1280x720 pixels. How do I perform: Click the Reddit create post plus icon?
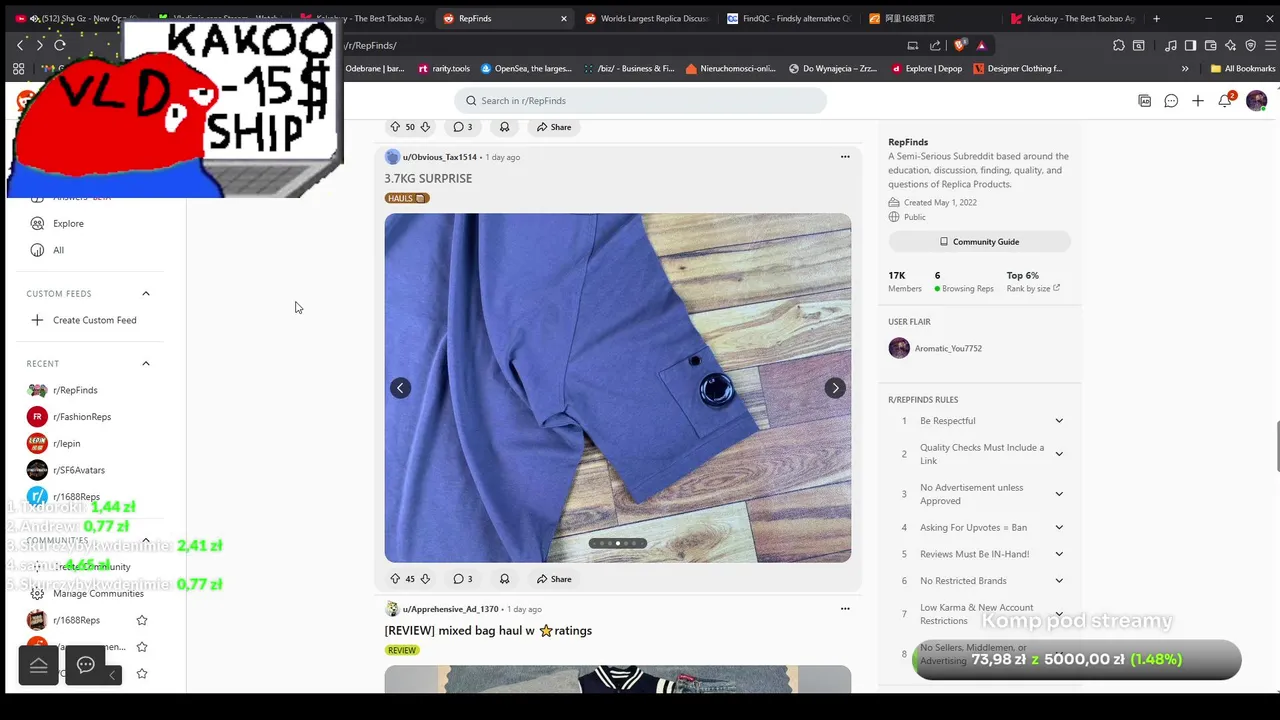pyautogui.click(x=1198, y=101)
